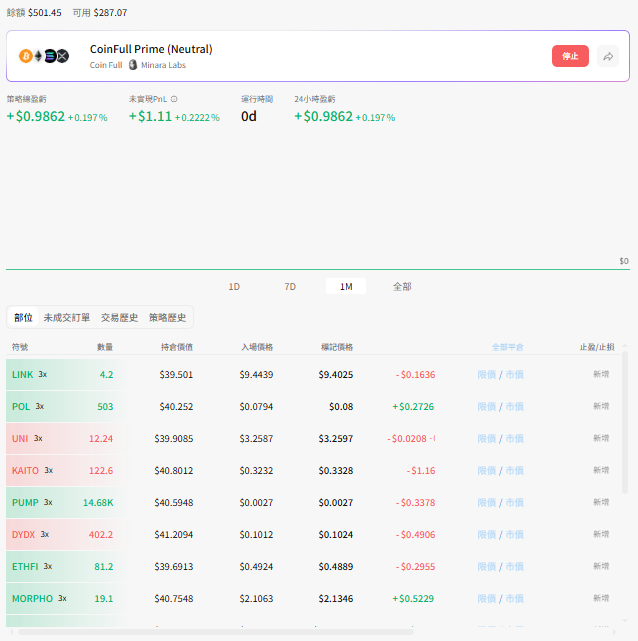This screenshot has height=641, width=638.
Task: Click 限價 in the POL row
Action: [x=487, y=406]
